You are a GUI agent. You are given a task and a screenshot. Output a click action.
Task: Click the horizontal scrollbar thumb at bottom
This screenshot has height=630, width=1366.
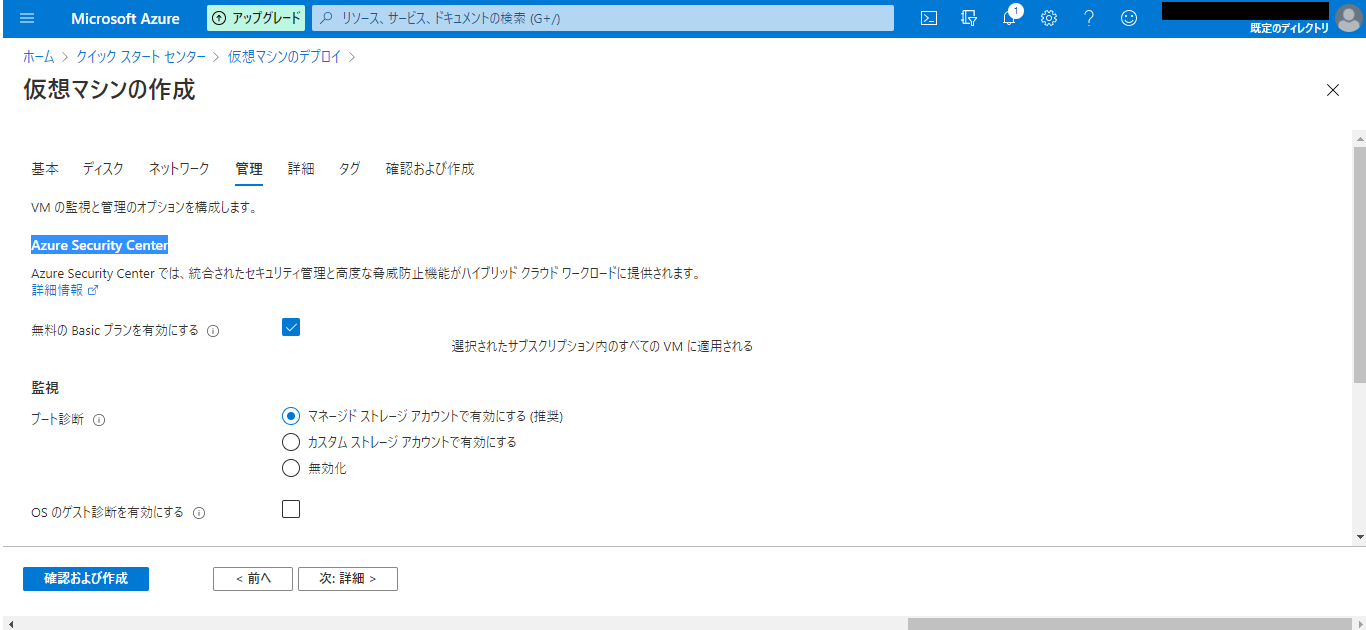coord(1130,624)
